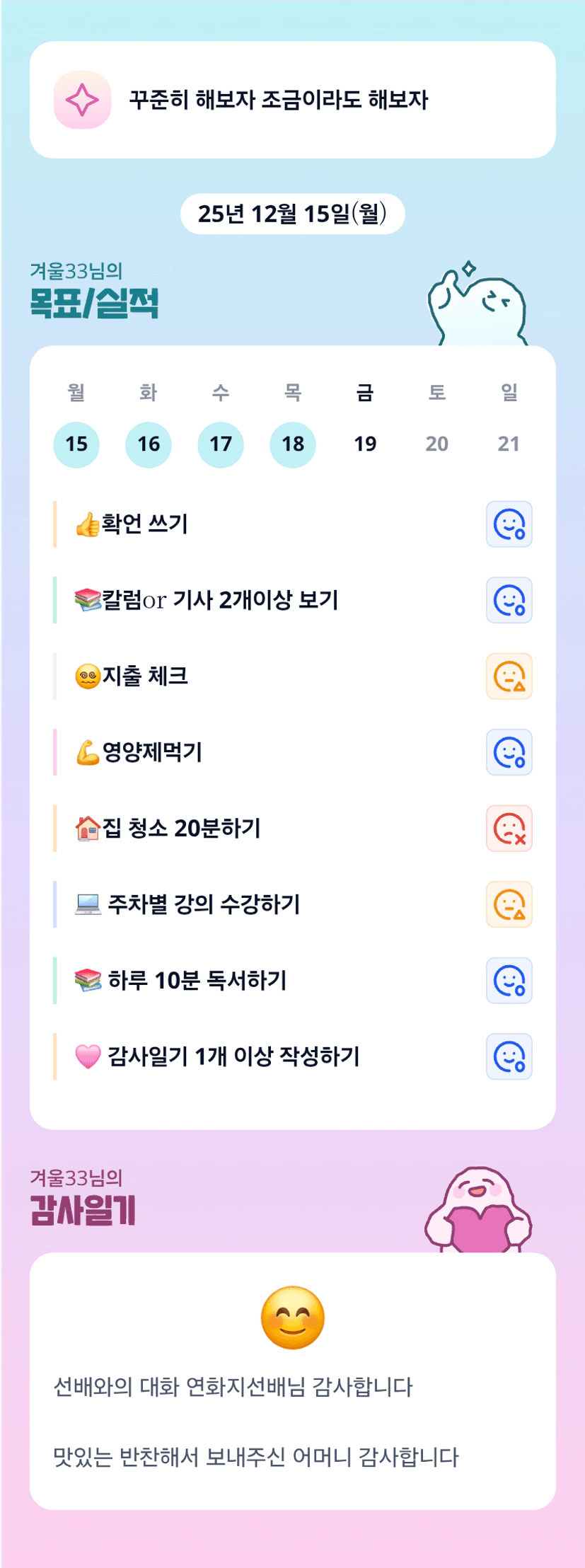Image resolution: width=585 pixels, height=1568 pixels.
Task: Click the smiling emoji in 감사일기 card
Action: tap(293, 1318)
